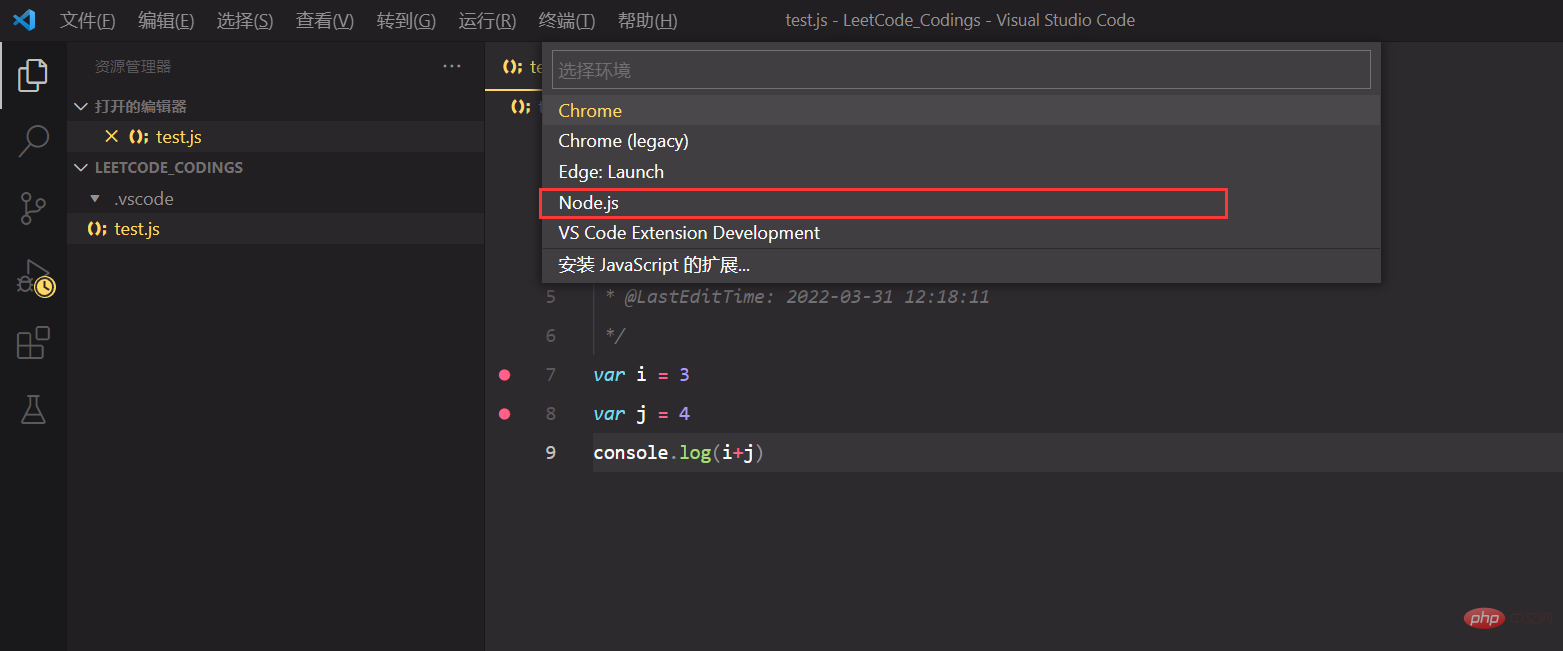1563x651 pixels.
Task: Open the Search view in activity bar
Action: [33, 141]
